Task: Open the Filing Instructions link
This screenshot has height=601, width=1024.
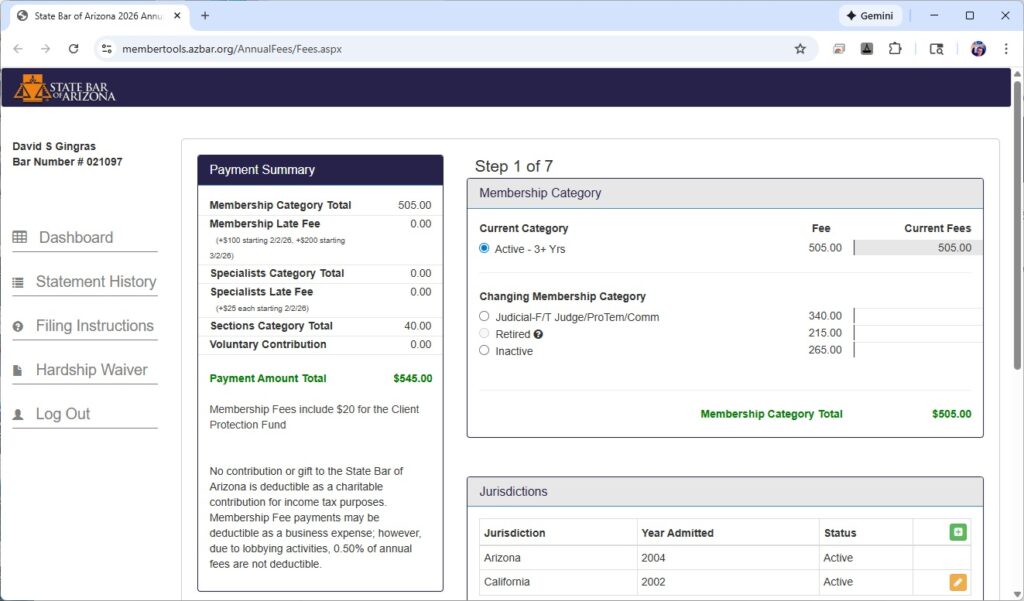Action: point(94,326)
